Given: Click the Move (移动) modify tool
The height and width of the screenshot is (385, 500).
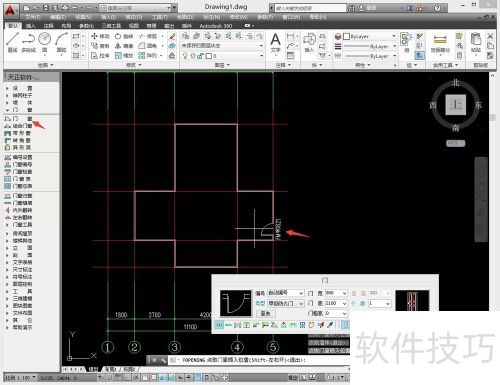Looking at the screenshot, I should [100, 36].
